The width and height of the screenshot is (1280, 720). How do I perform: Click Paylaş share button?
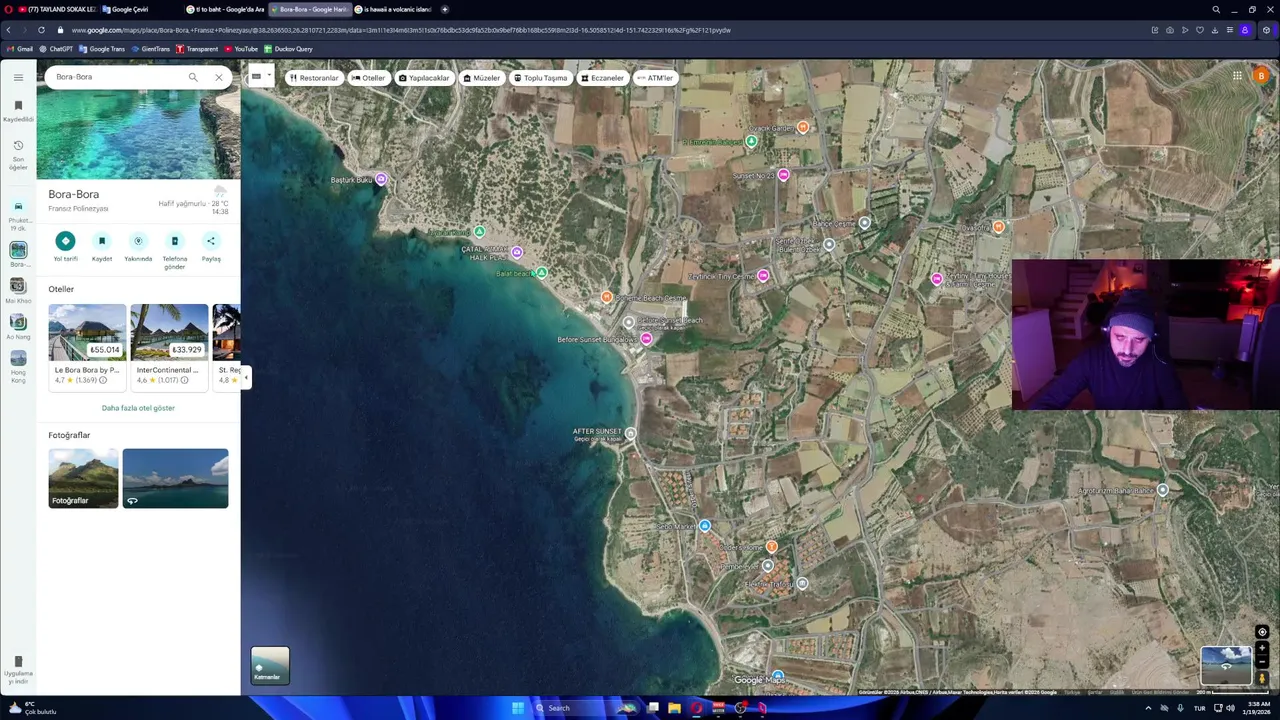[x=211, y=247]
